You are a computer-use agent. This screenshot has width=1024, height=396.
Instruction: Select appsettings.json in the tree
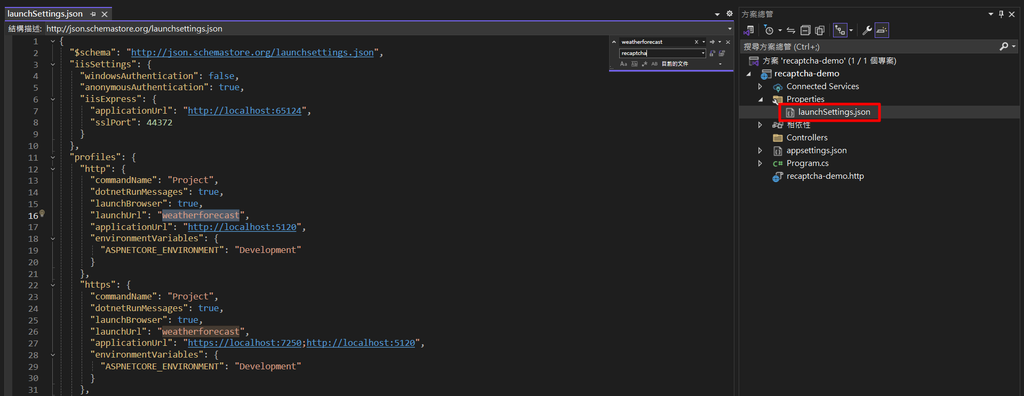tap(816, 150)
